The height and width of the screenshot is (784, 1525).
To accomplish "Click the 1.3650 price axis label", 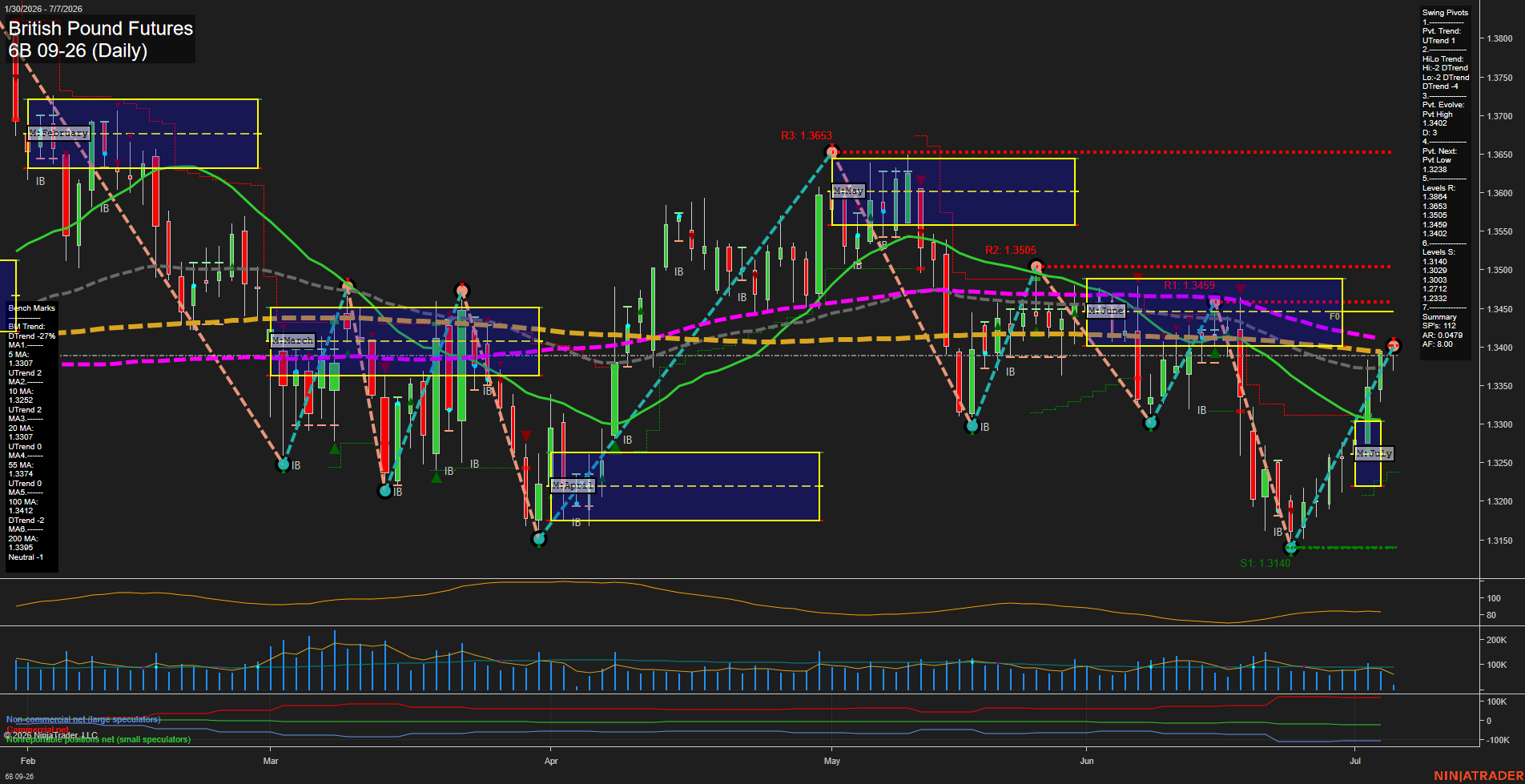I will click(x=1499, y=155).
